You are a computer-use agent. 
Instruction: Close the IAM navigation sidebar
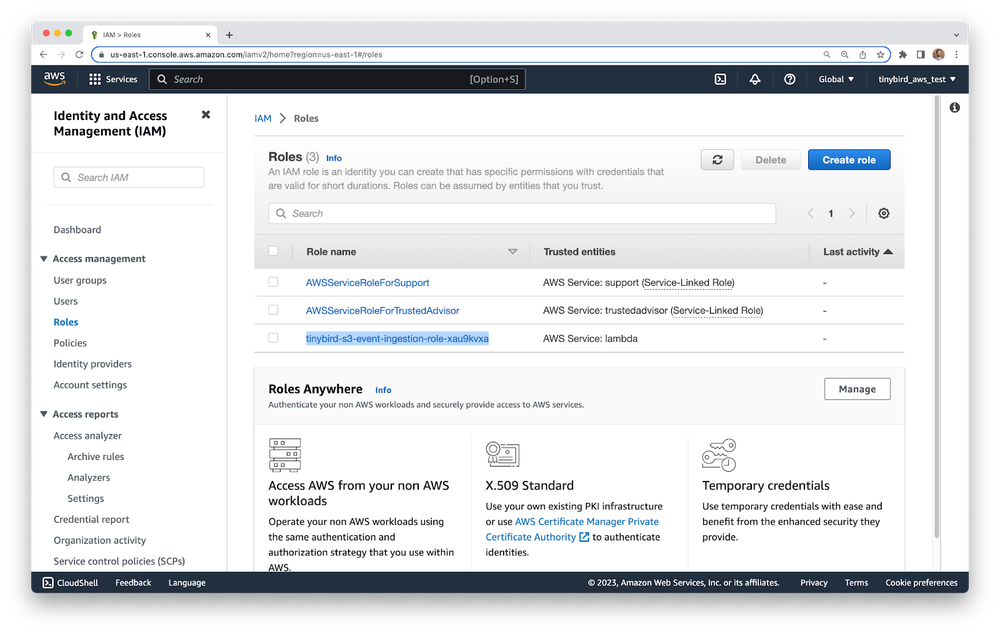click(x=206, y=115)
